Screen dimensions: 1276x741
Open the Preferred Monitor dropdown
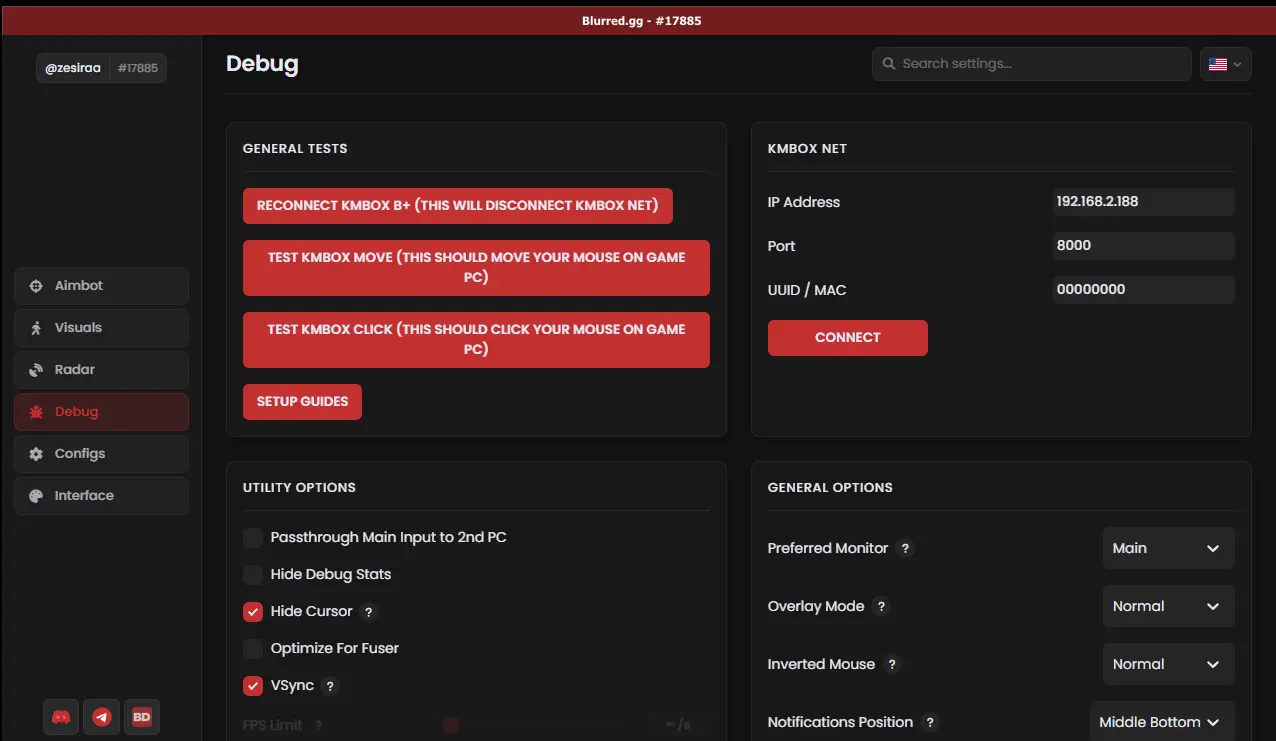(x=1168, y=549)
